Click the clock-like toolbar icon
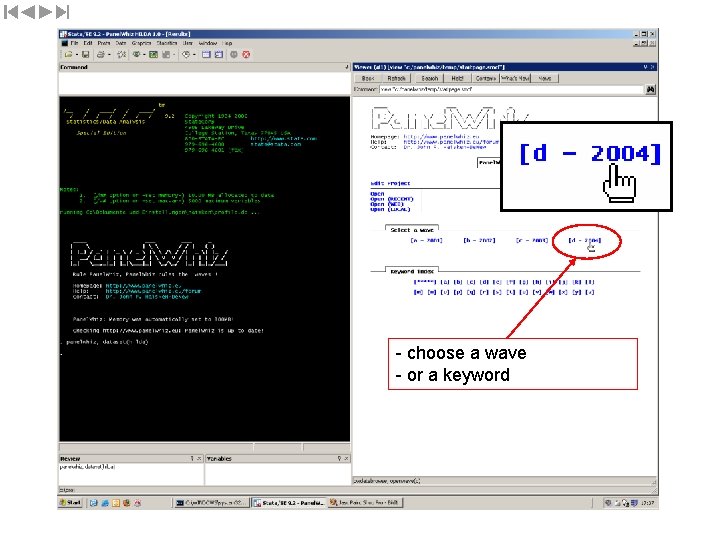The height and width of the screenshot is (540, 720). coord(186,55)
